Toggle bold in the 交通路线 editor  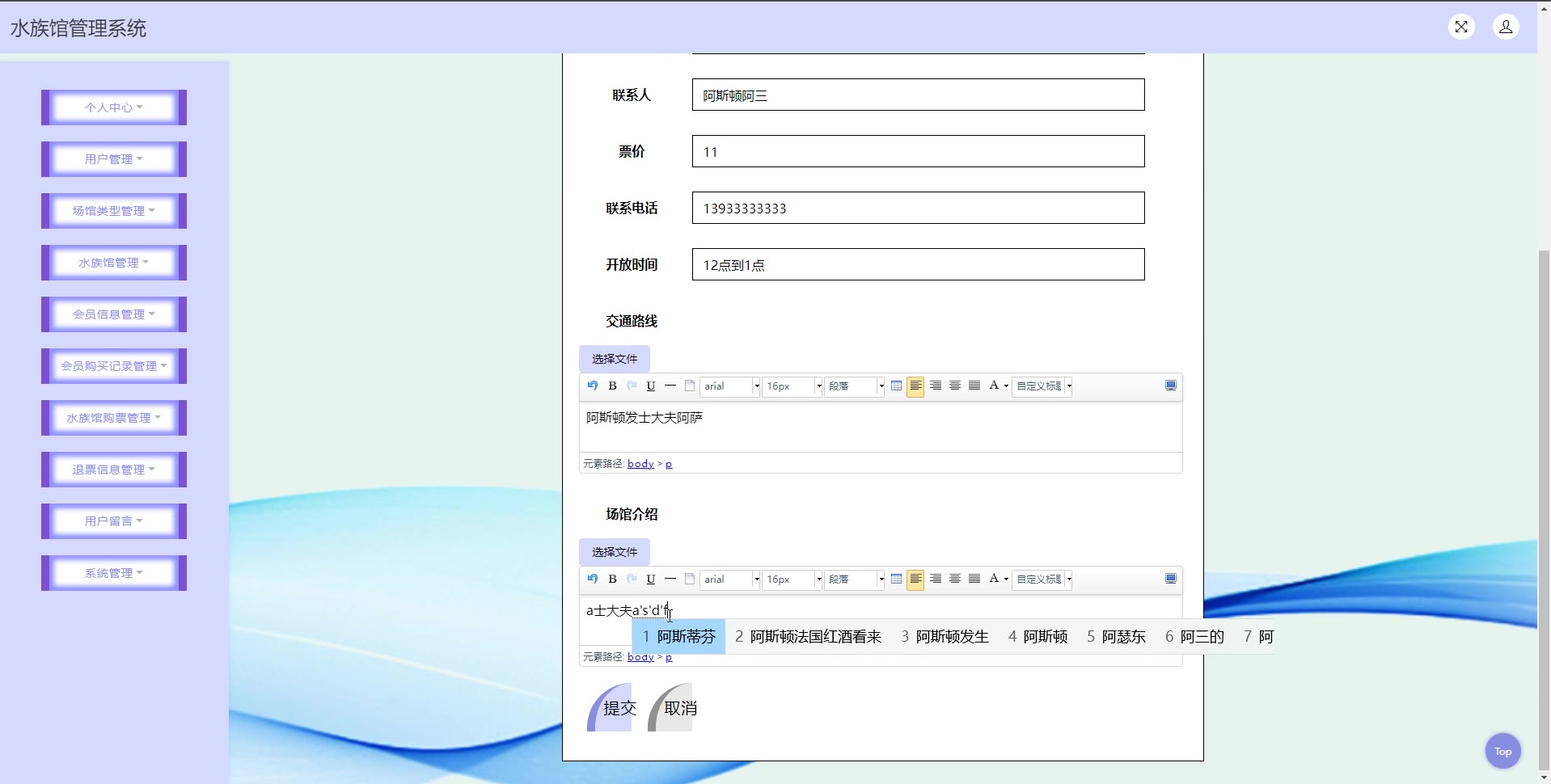[x=612, y=386]
